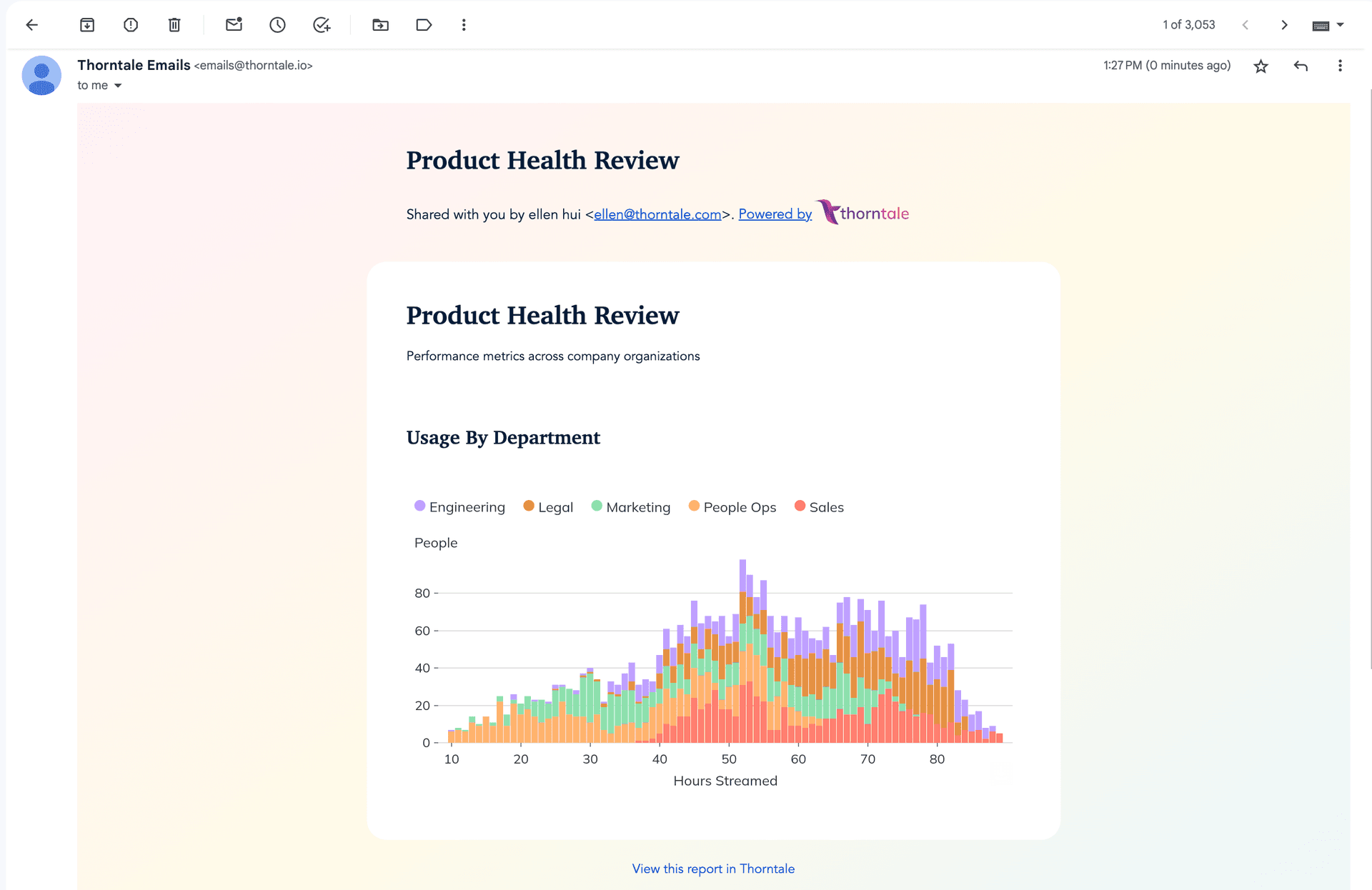The width and height of the screenshot is (1372, 890).
Task: Reply to the email with the arrow icon
Action: [x=1301, y=66]
